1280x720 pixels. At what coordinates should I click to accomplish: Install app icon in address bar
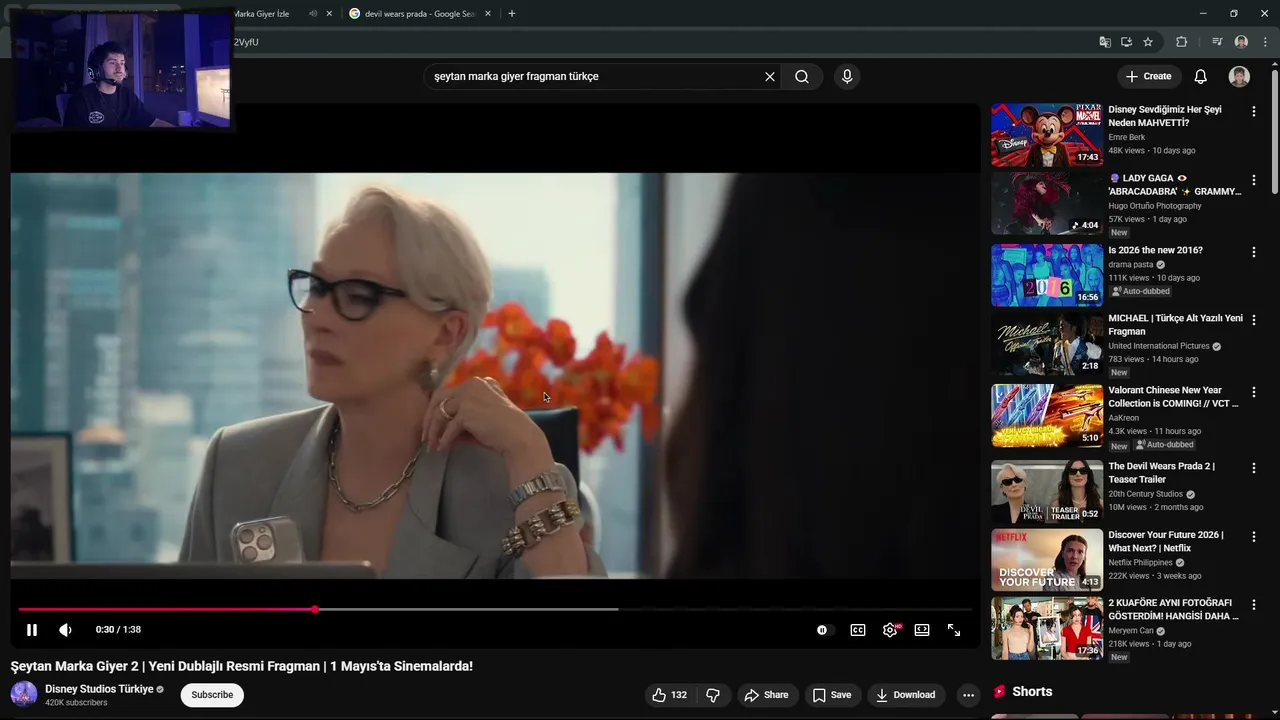1126,42
